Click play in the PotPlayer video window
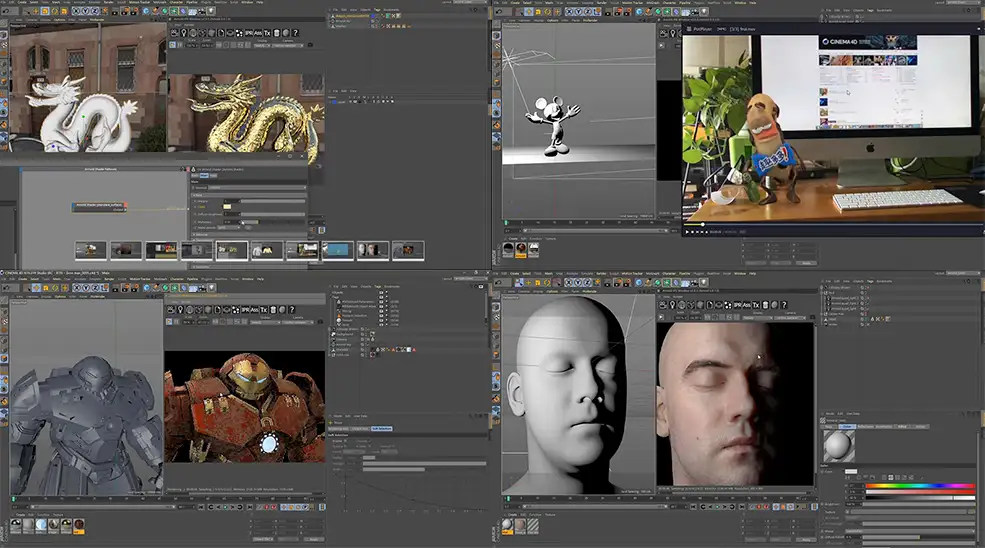This screenshot has height=548, width=985. click(x=687, y=232)
